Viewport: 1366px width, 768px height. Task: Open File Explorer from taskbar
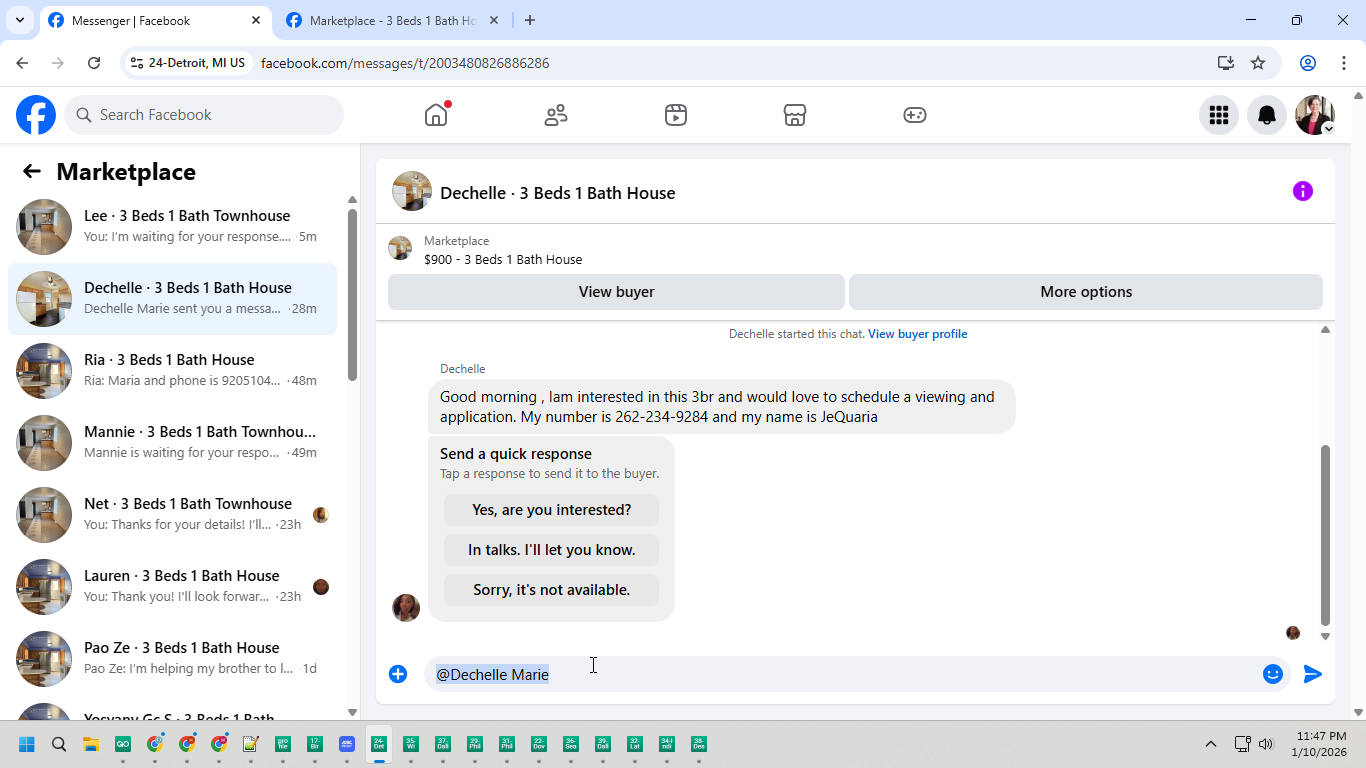tap(91, 744)
